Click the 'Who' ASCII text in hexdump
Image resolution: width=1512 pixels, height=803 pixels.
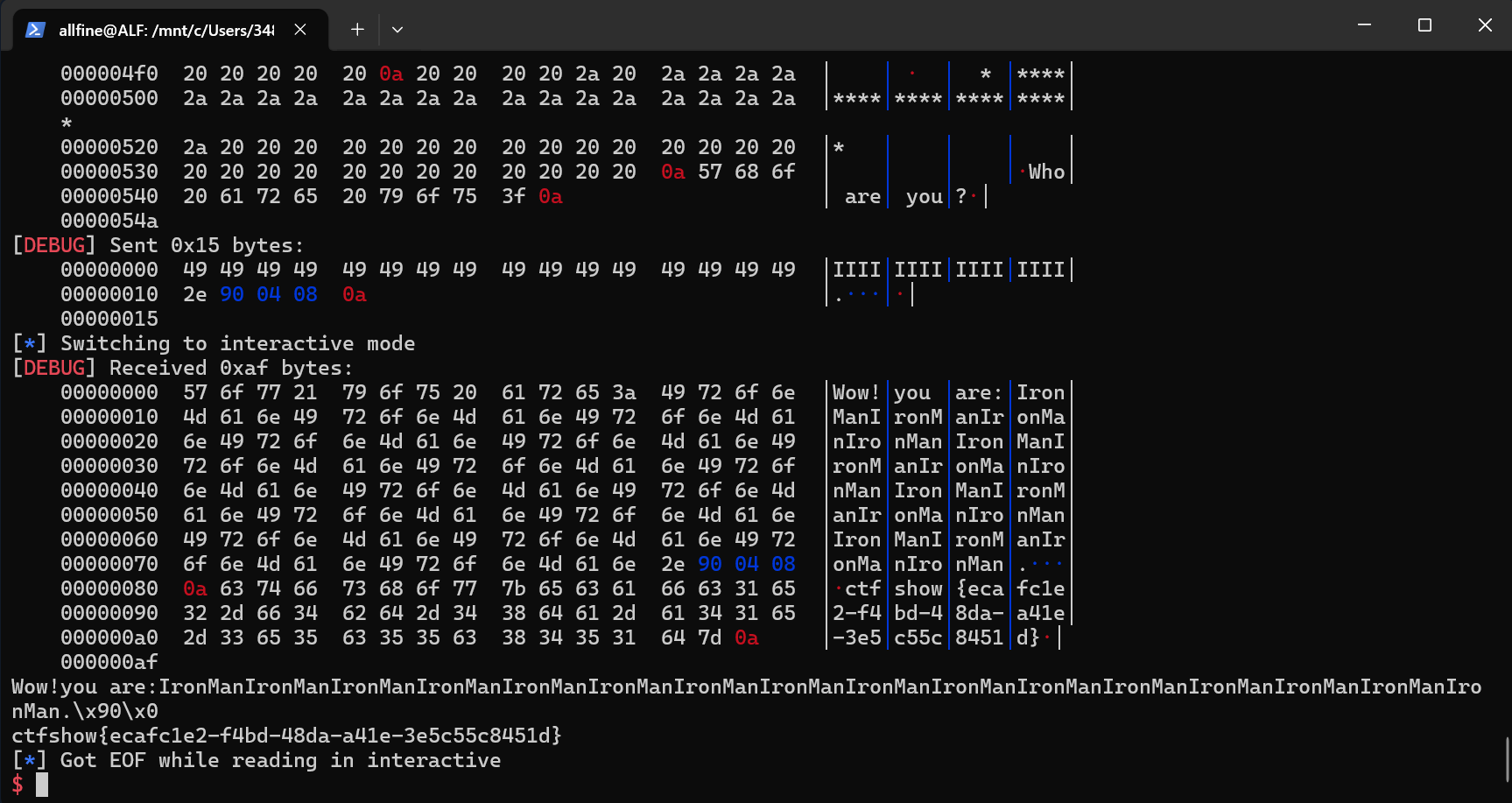[x=1046, y=172]
